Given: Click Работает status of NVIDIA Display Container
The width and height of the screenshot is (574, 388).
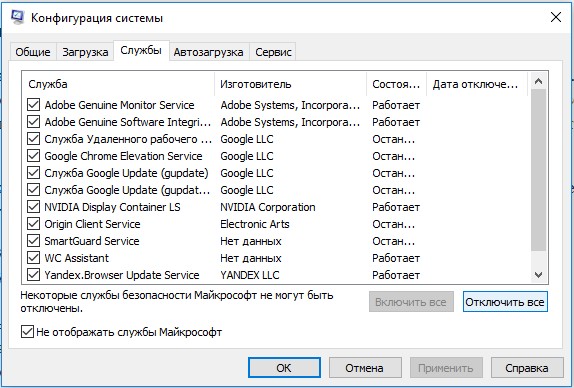Looking at the screenshot, I should 396,207.
